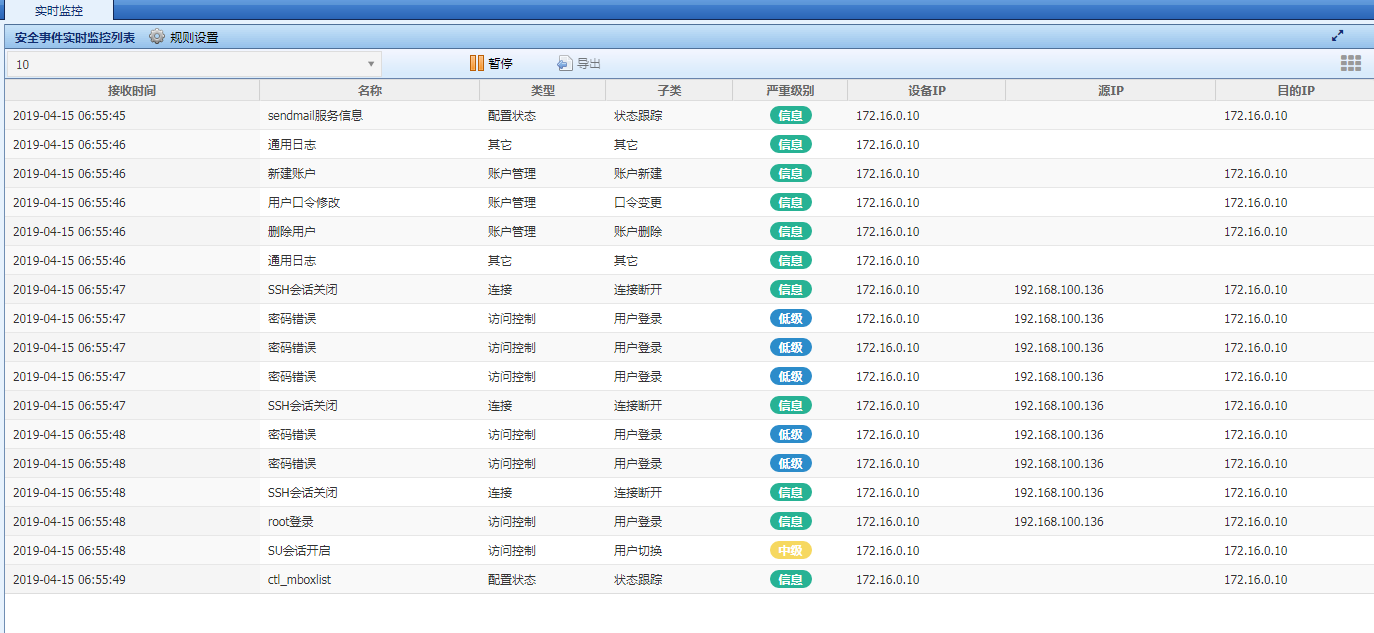The width and height of the screenshot is (1374, 633).
Task: Click the 信息 badge in sendmail row
Action: coord(790,115)
